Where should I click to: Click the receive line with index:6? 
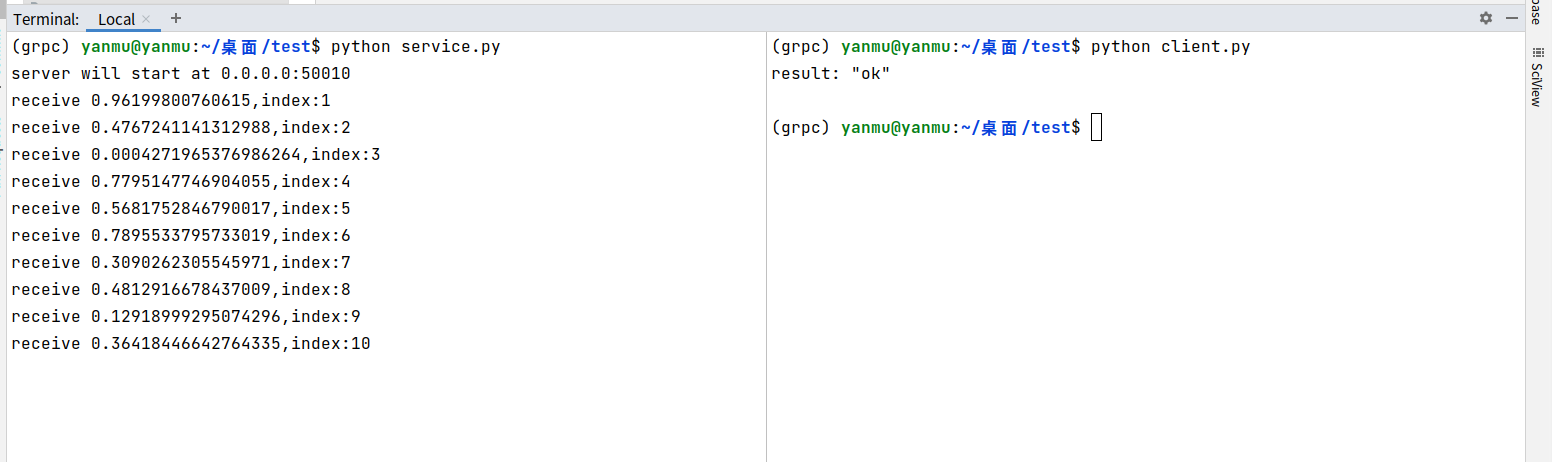pyautogui.click(x=181, y=235)
